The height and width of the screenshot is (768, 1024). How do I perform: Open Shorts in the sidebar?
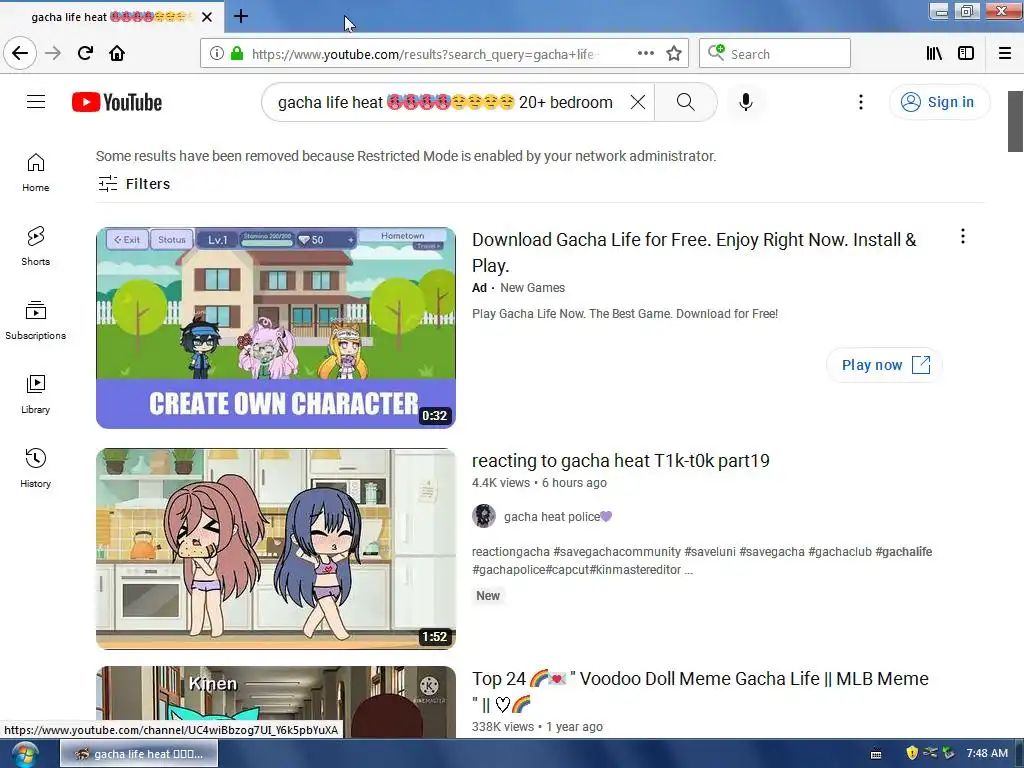tap(35, 246)
